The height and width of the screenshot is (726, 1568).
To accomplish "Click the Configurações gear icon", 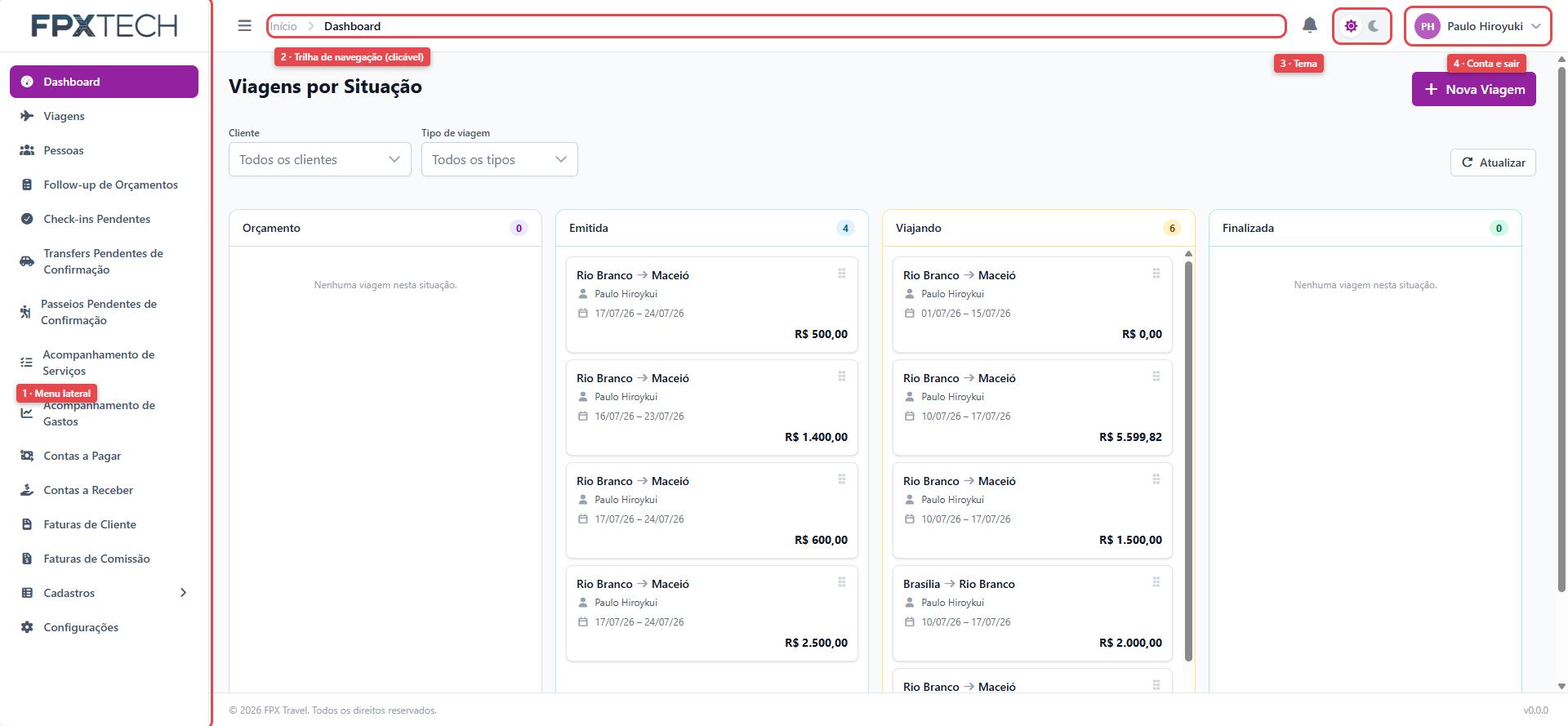I will tap(27, 627).
